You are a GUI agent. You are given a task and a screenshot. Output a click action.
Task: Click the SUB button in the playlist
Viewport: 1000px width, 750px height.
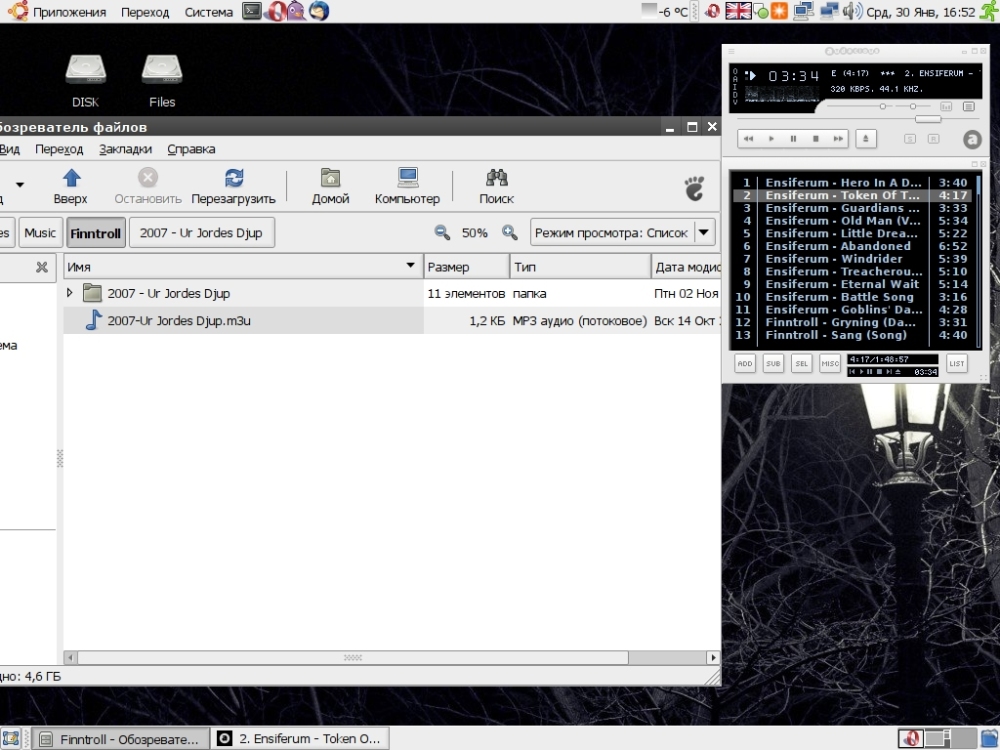773,364
